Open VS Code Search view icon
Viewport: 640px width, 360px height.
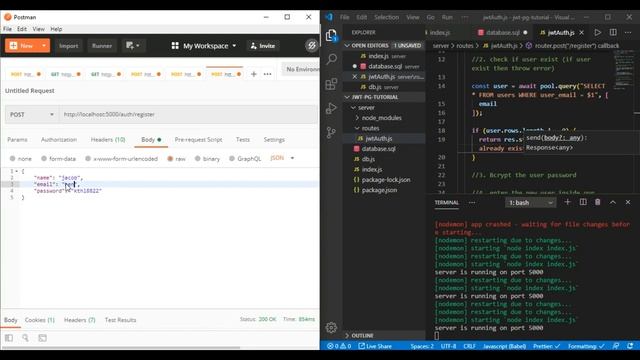pyautogui.click(x=331, y=59)
